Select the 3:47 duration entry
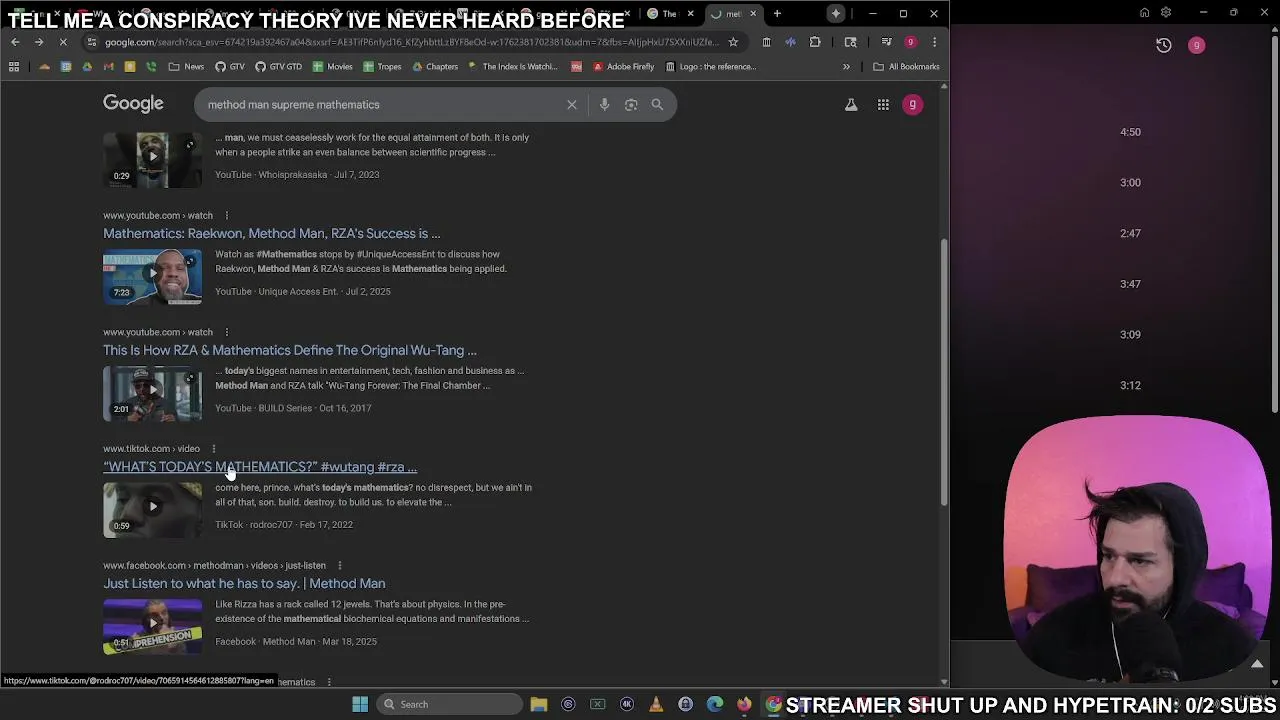 [x=1130, y=284]
